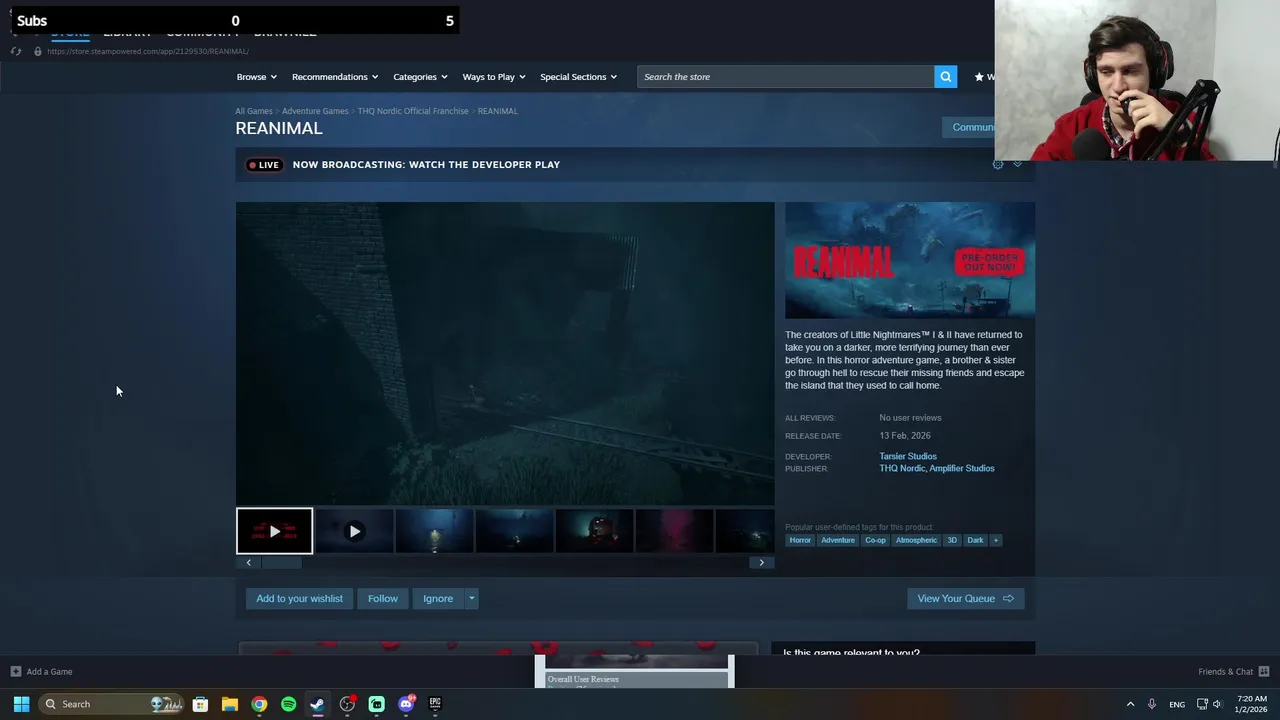Viewport: 1280px width, 720px height.
Task: Open File Explorer from taskbar
Action: pos(229,704)
